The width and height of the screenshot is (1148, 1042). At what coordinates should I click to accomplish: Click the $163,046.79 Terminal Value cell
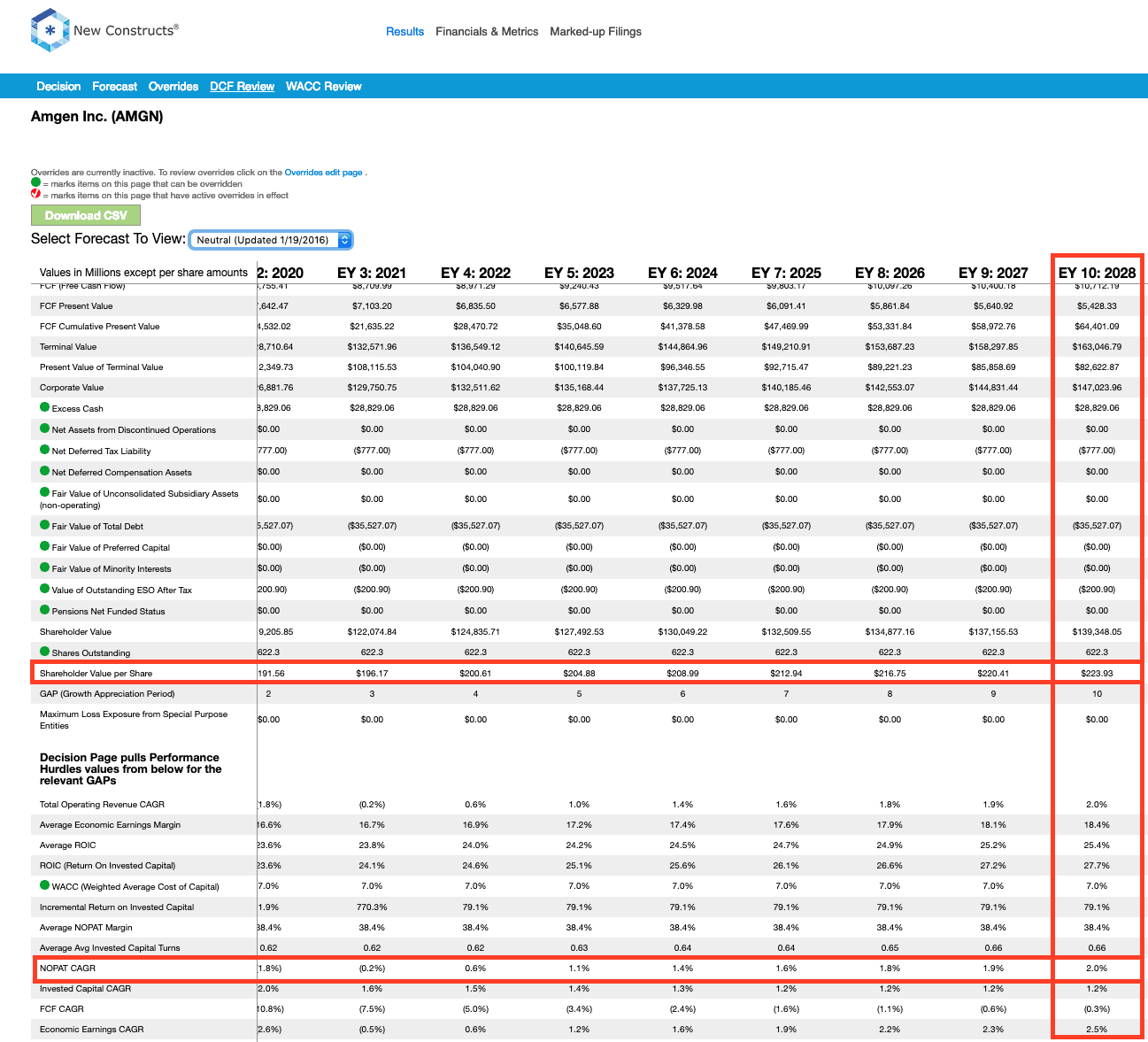pyautogui.click(x=1097, y=346)
